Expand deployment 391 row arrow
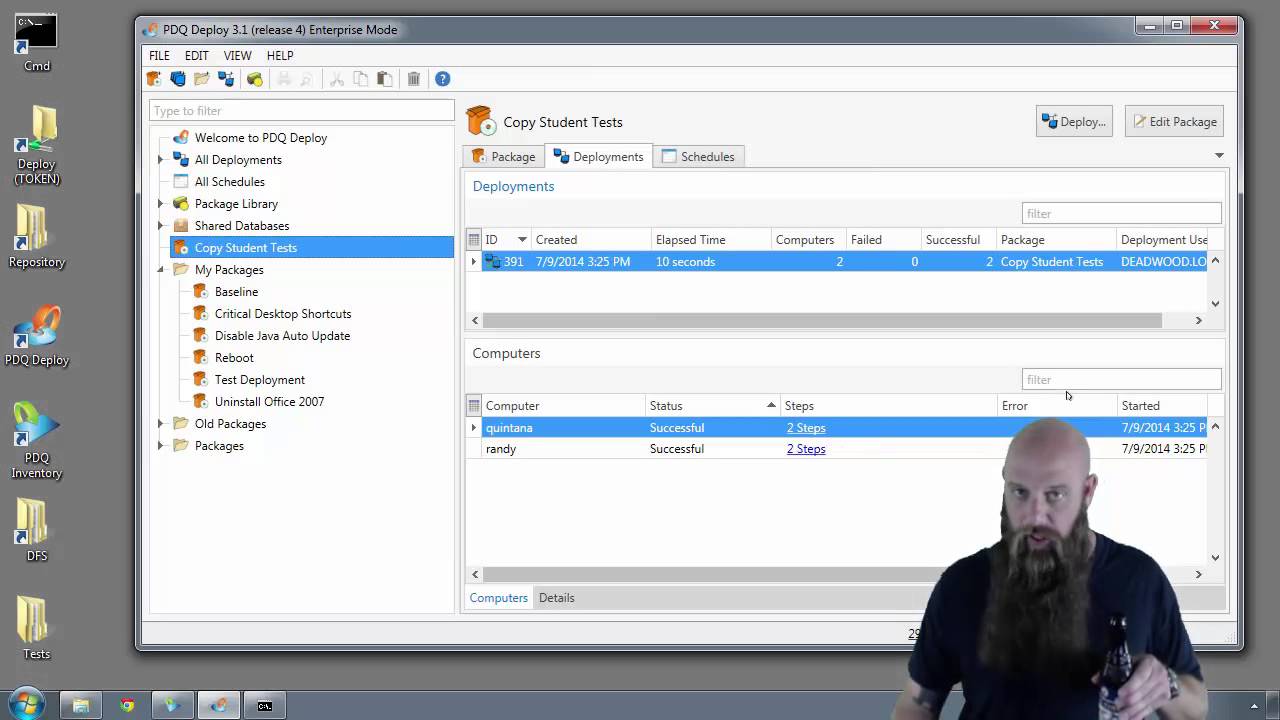 (x=474, y=262)
